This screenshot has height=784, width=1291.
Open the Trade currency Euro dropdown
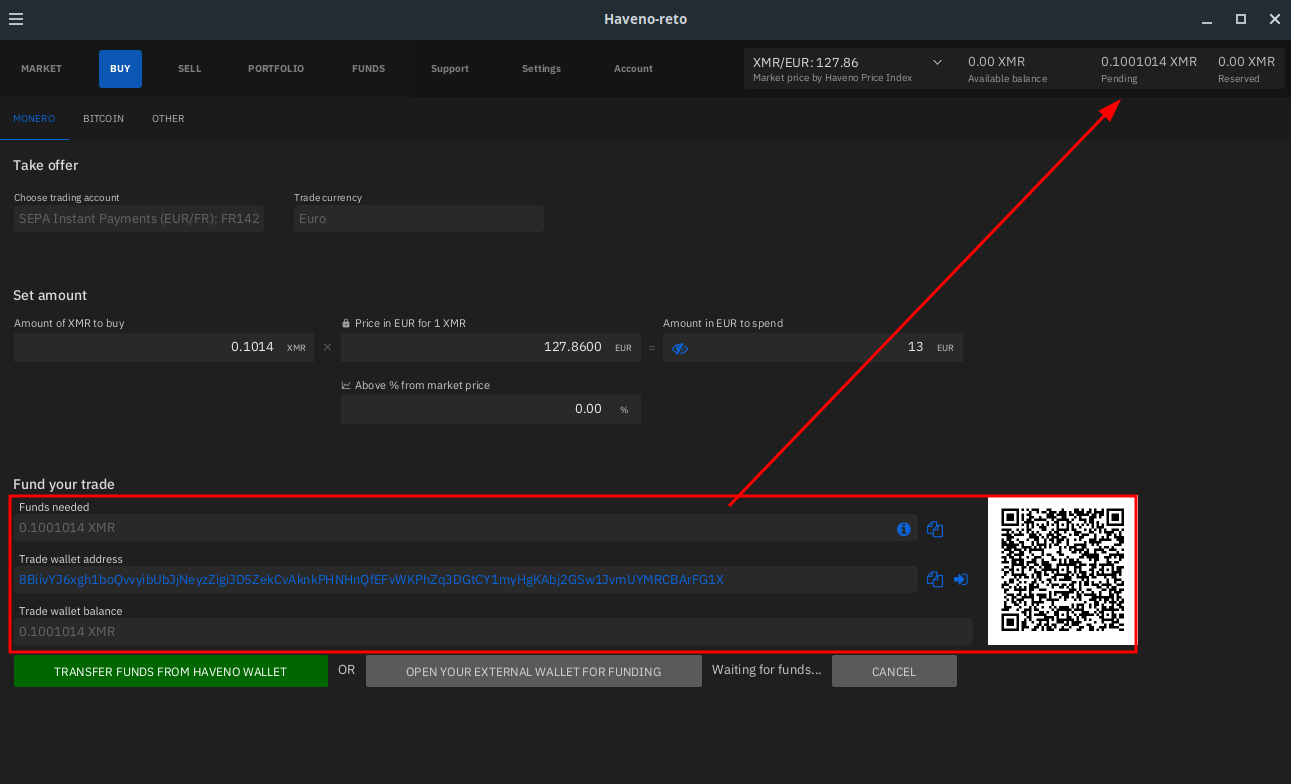(x=418, y=219)
